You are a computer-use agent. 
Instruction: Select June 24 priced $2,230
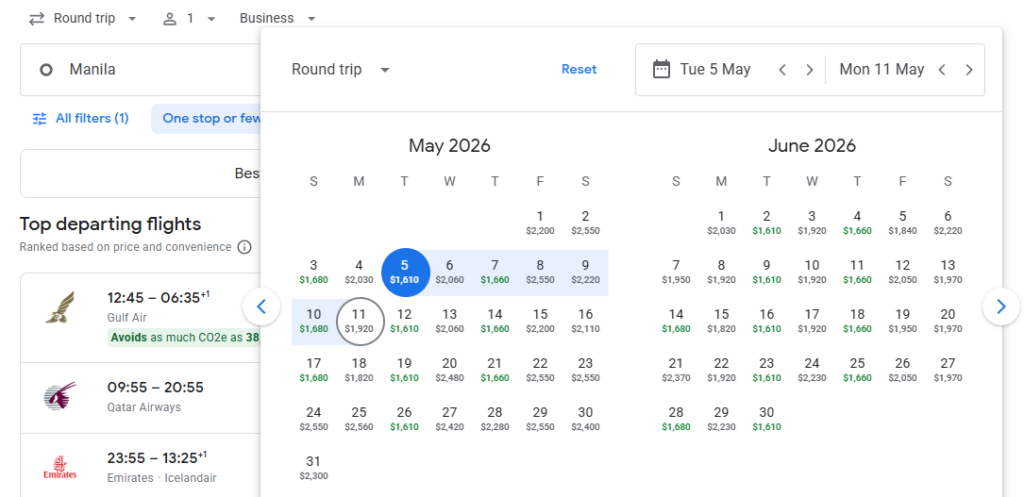point(812,370)
